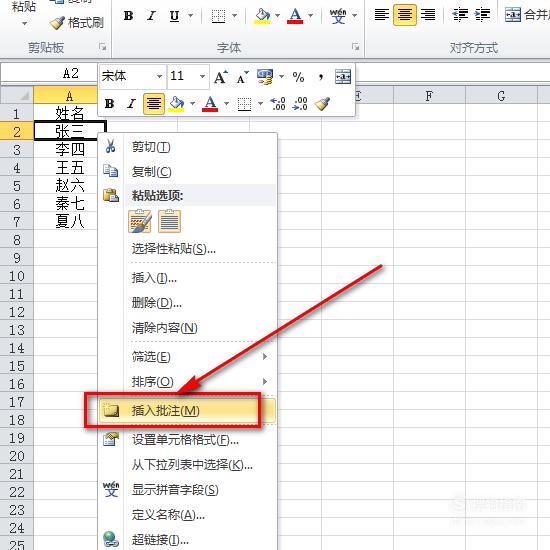
Task: Choose Format Cells 设置单元格格式(F)
Action: [x=188, y=440]
